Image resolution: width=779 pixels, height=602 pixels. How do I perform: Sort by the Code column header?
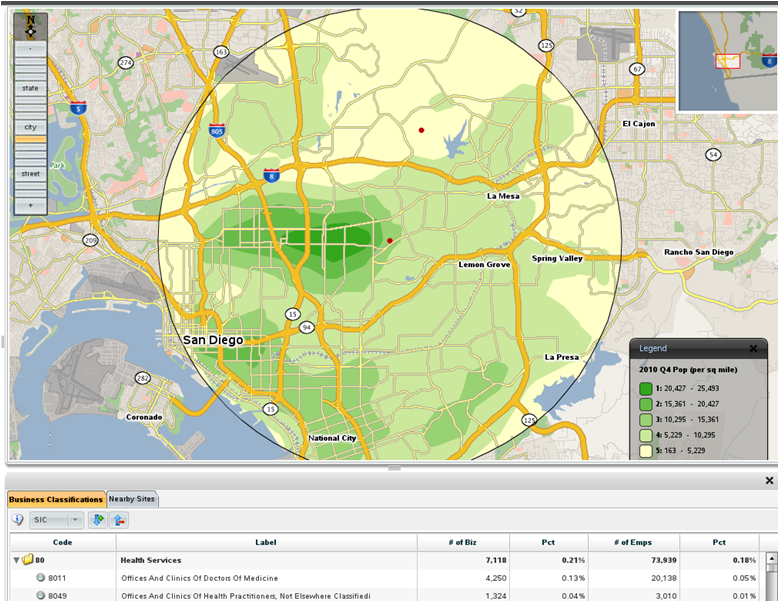tap(63, 542)
